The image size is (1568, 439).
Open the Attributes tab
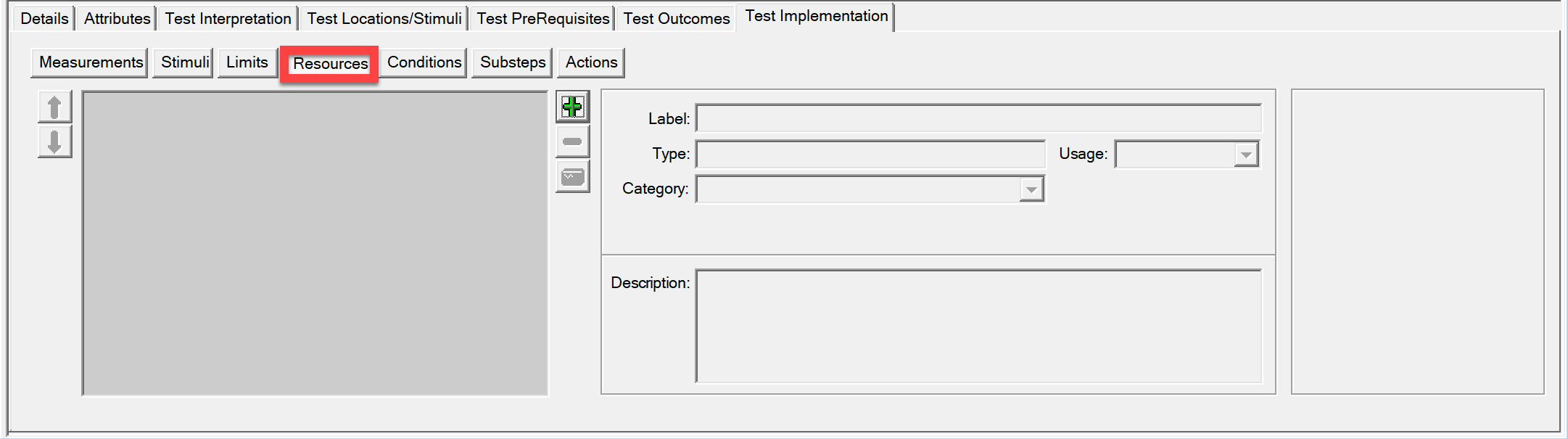click(x=117, y=18)
